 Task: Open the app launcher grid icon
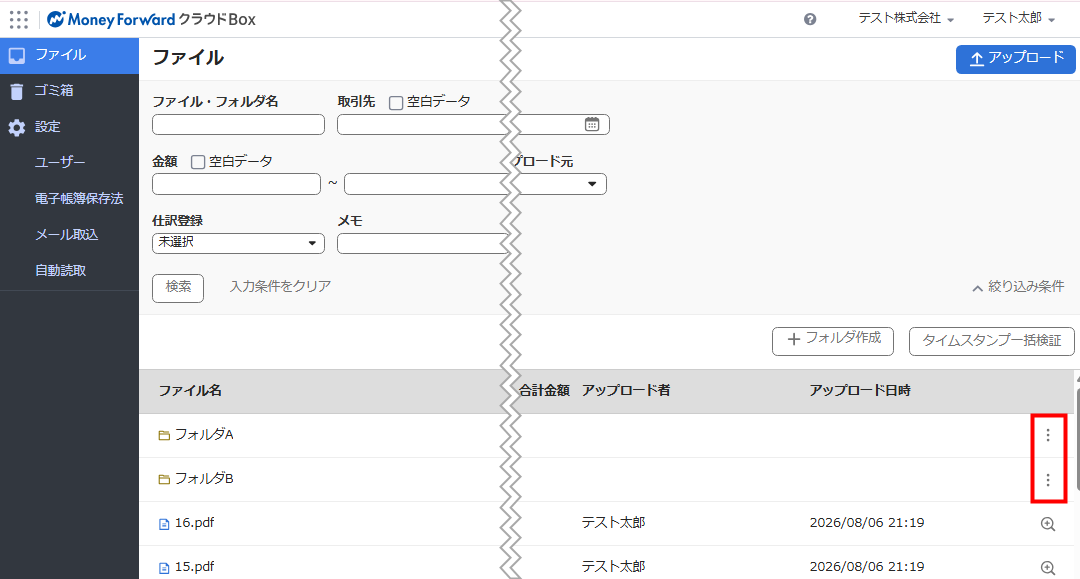19,19
